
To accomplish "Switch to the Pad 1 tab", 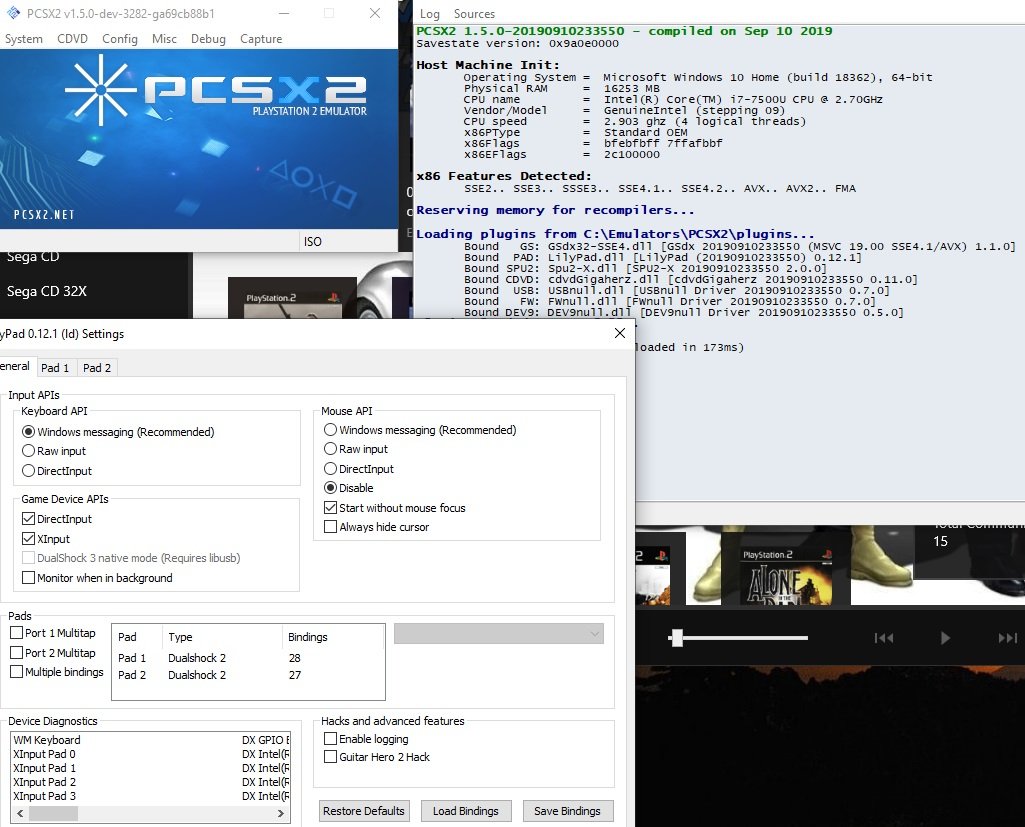I will pyautogui.click(x=55, y=367).
